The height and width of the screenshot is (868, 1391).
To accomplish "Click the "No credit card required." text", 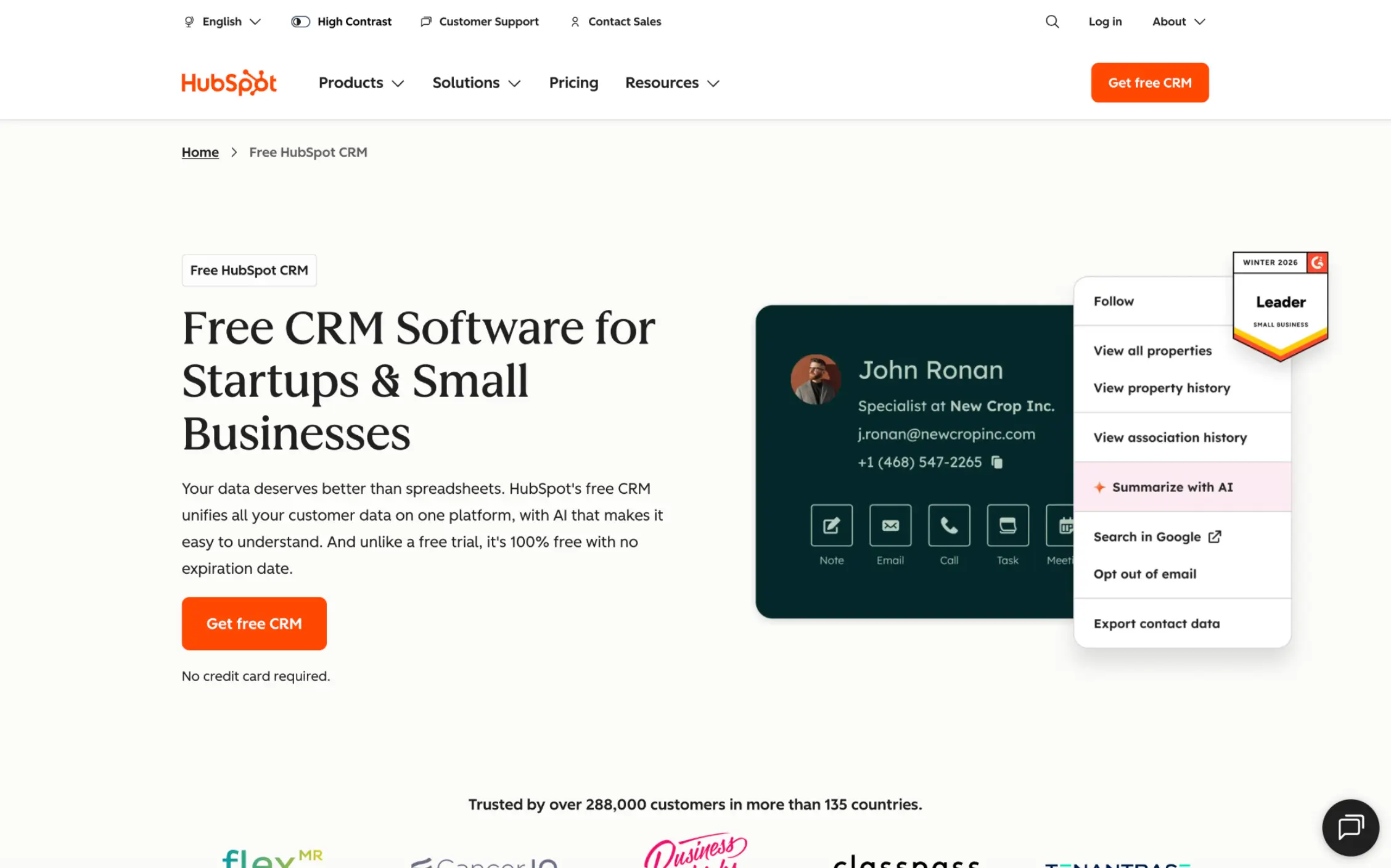I will pyautogui.click(x=255, y=676).
